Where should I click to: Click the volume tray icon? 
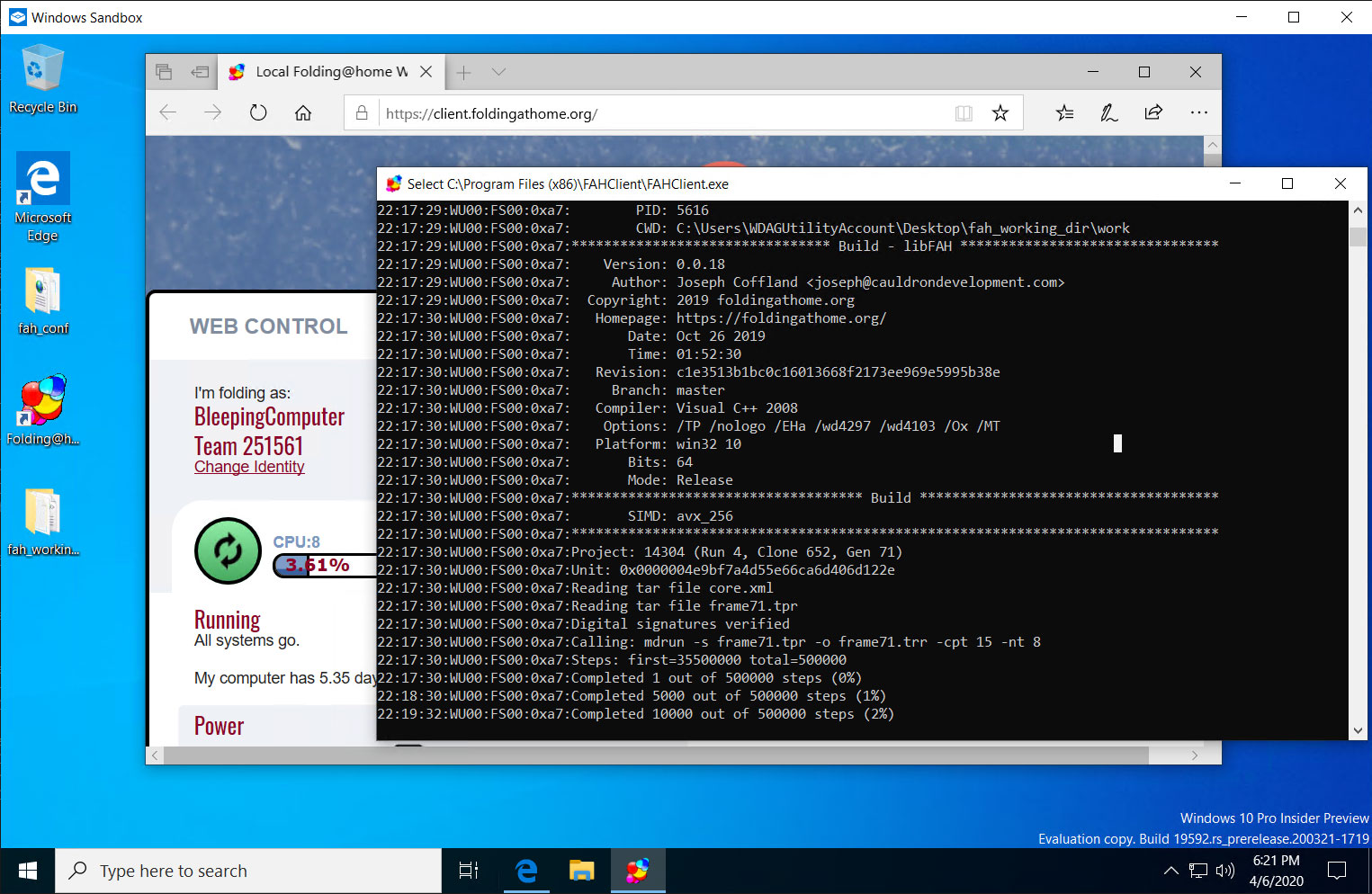click(1225, 871)
